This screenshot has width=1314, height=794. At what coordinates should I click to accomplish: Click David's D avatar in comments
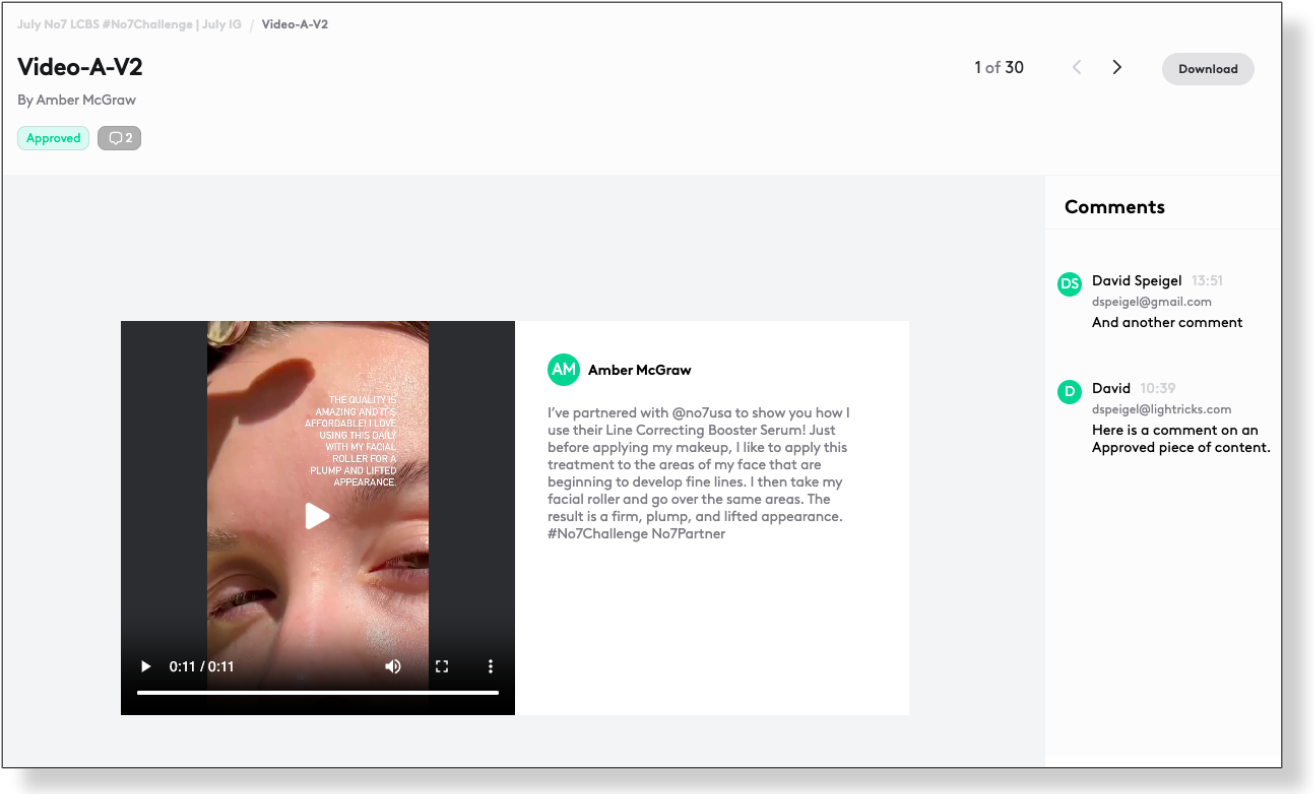tap(1069, 391)
